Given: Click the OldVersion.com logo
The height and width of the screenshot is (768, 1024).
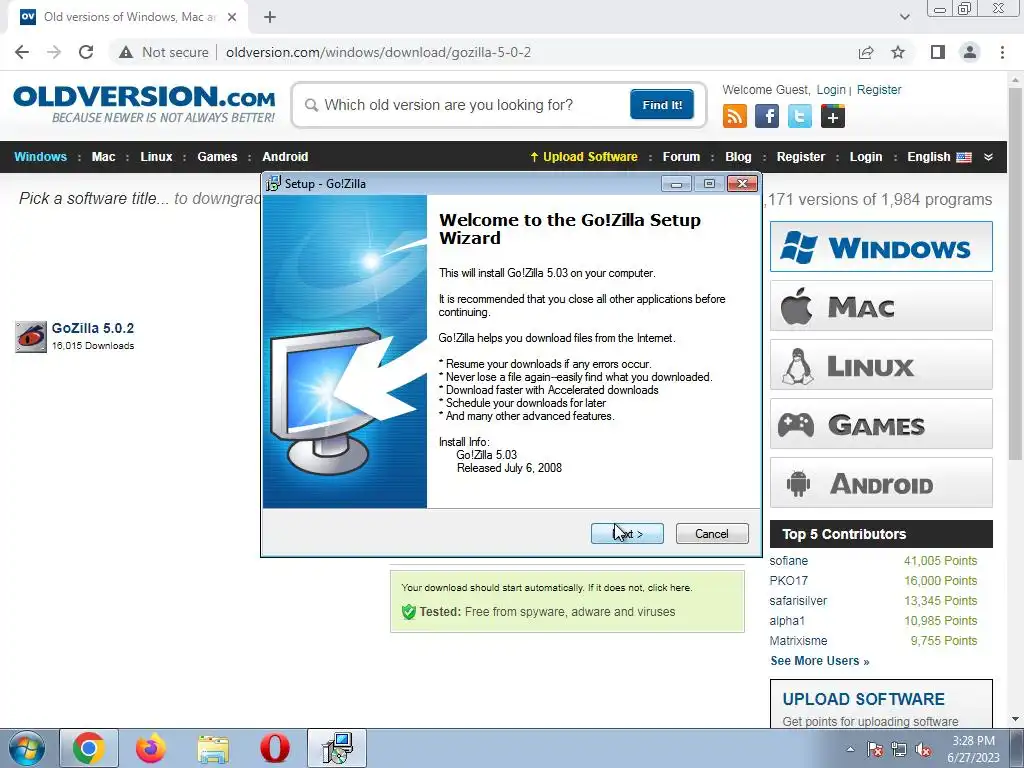Looking at the screenshot, I should 144,104.
